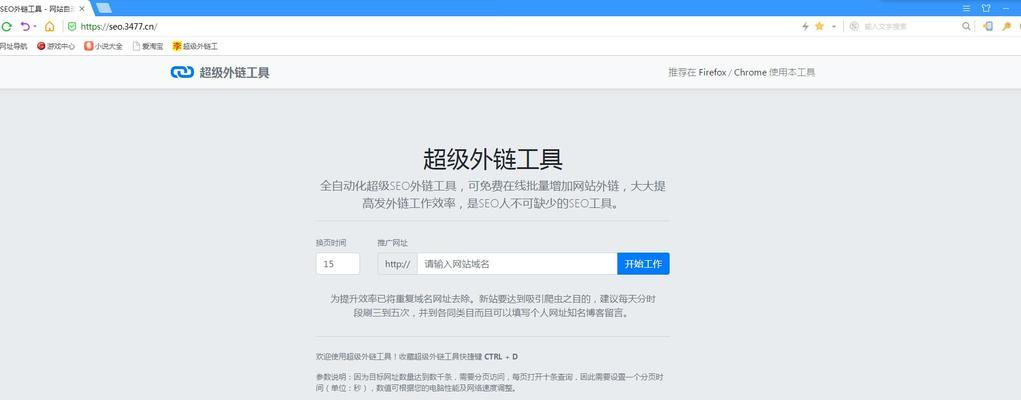Select the SEO外链工具 browser tab
The image size is (1021, 400).
43,9
